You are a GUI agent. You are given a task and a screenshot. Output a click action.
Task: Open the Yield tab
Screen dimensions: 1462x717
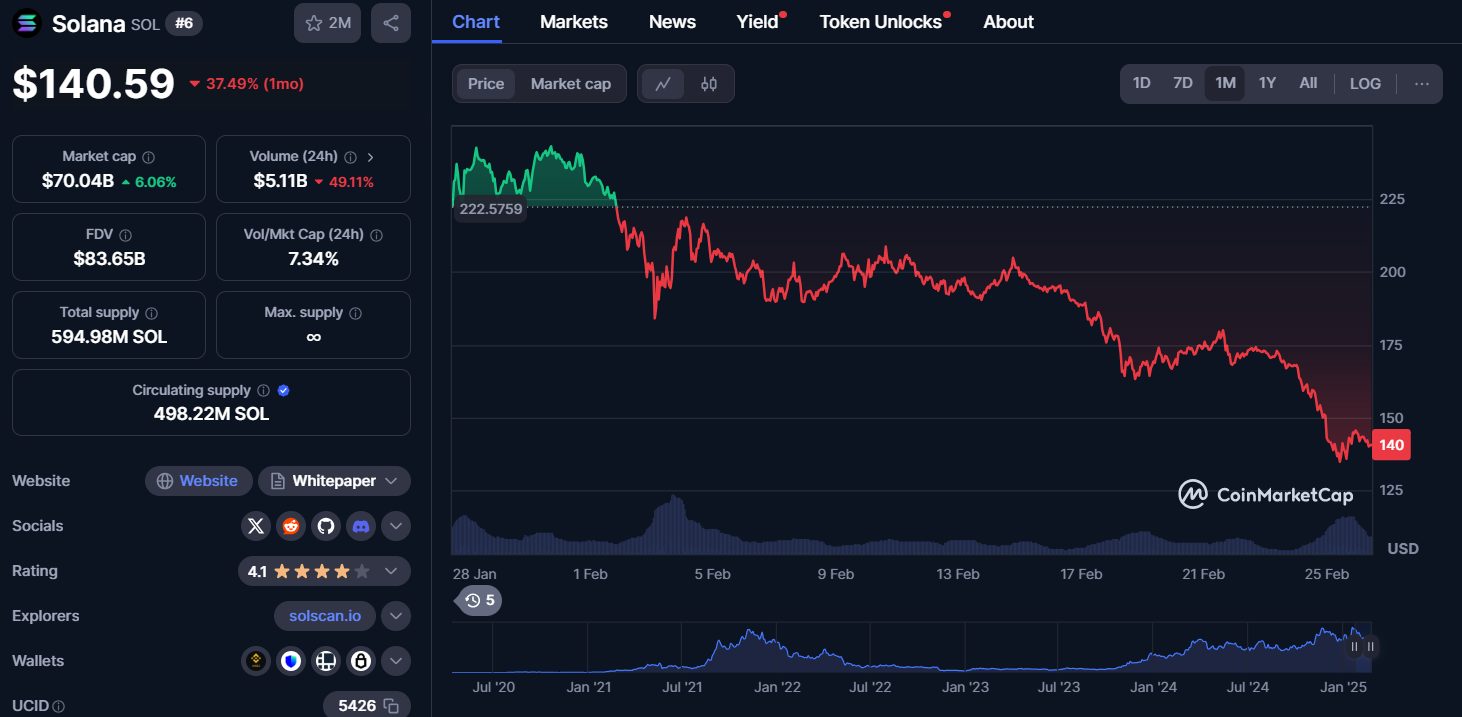(758, 22)
